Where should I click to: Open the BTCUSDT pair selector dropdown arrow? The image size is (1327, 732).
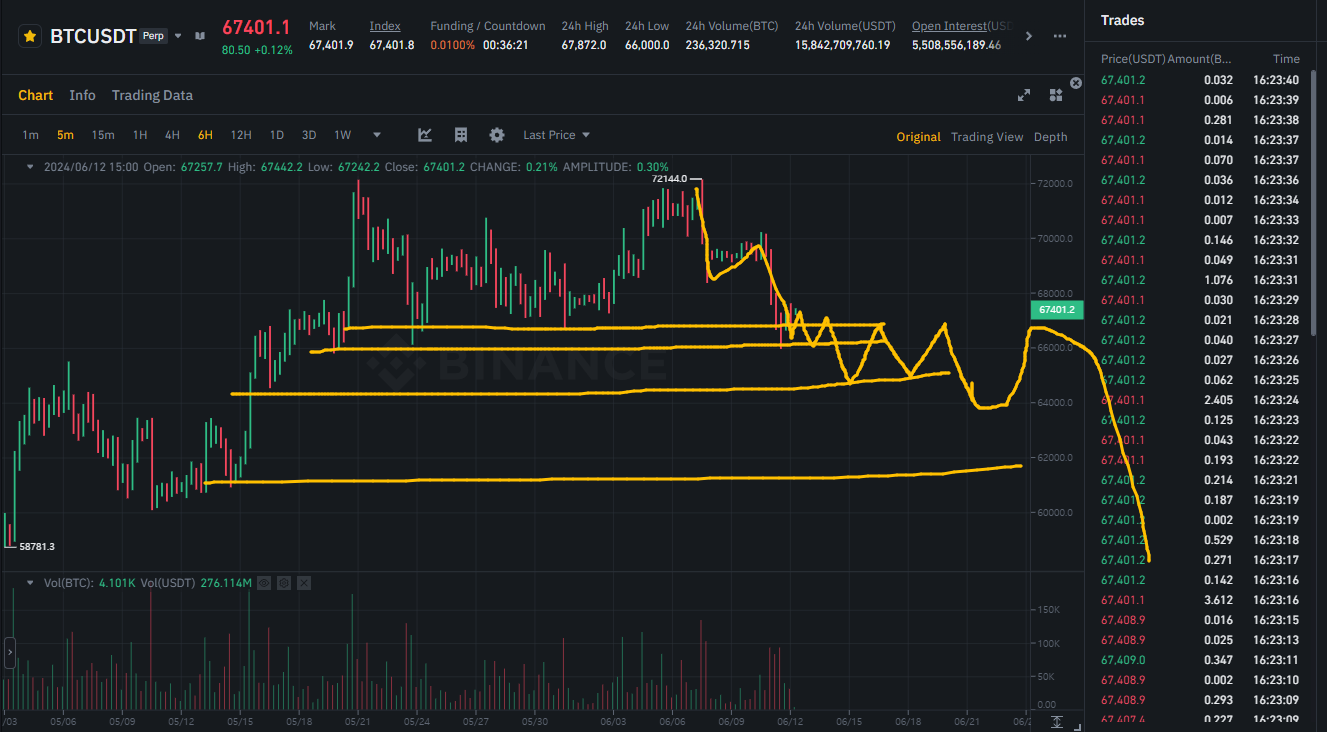178,36
